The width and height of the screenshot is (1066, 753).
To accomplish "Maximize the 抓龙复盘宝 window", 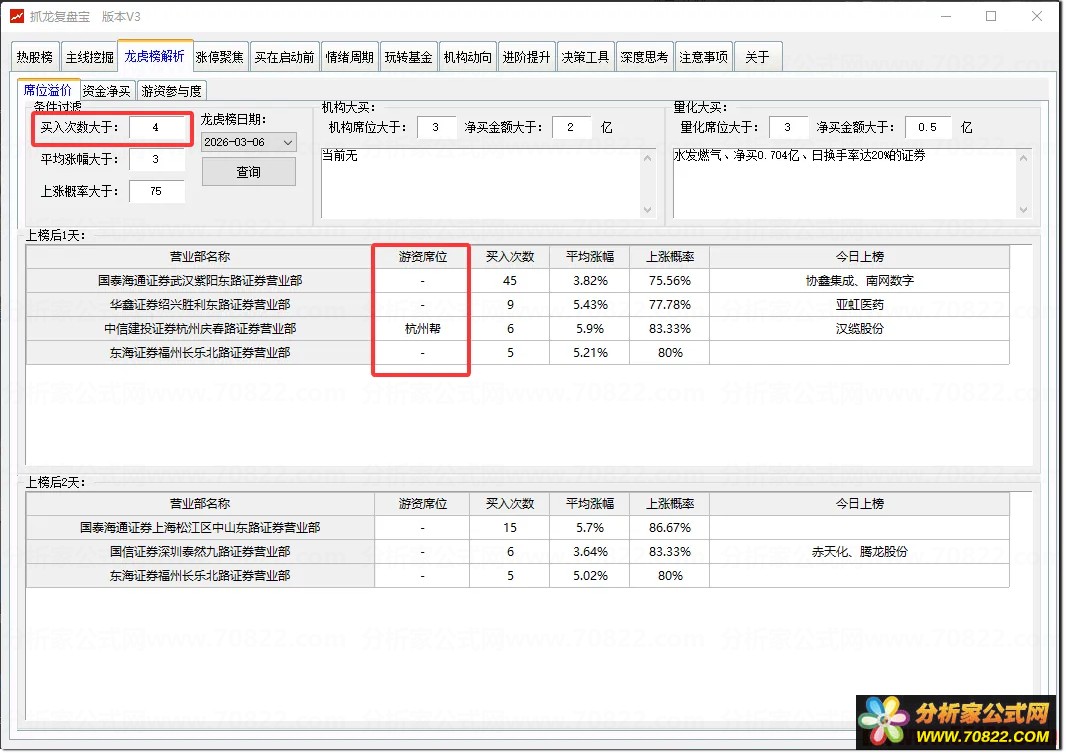I will point(991,16).
